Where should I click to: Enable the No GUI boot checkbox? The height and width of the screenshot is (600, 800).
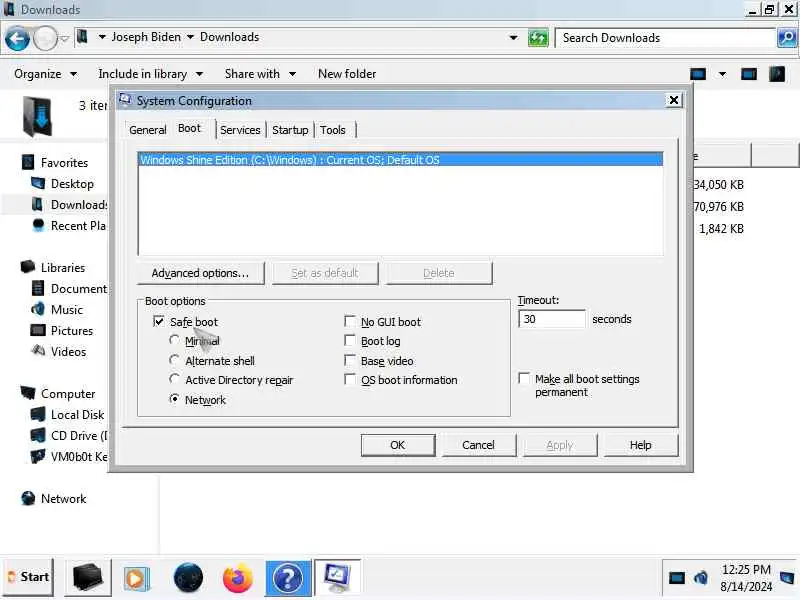[350, 321]
